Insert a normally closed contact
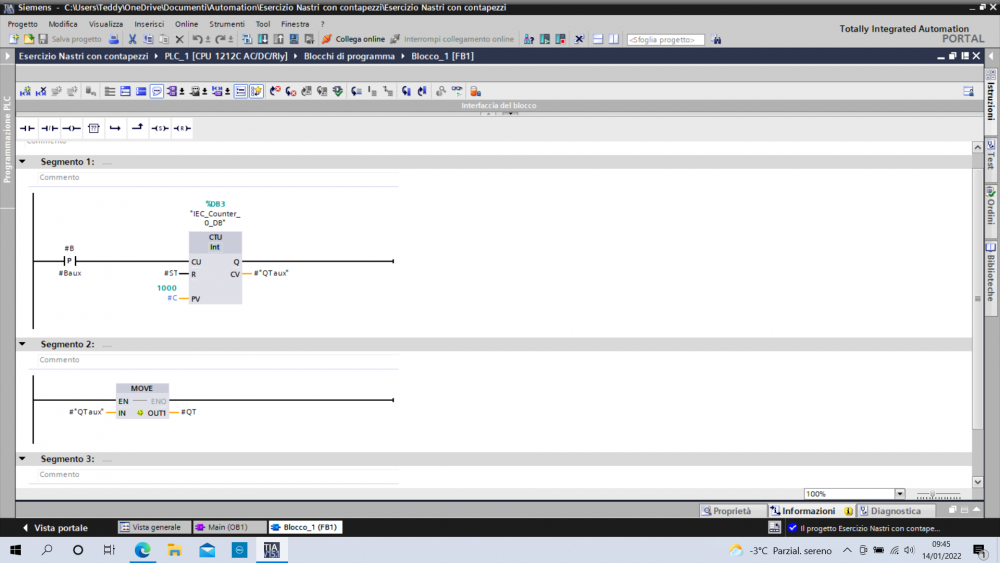 tap(49, 128)
